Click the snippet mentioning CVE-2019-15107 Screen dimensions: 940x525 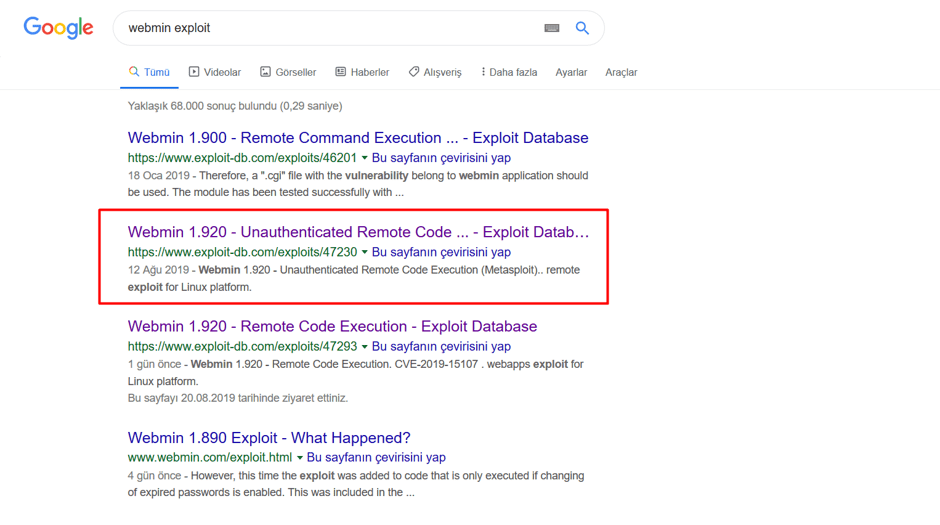(355, 372)
